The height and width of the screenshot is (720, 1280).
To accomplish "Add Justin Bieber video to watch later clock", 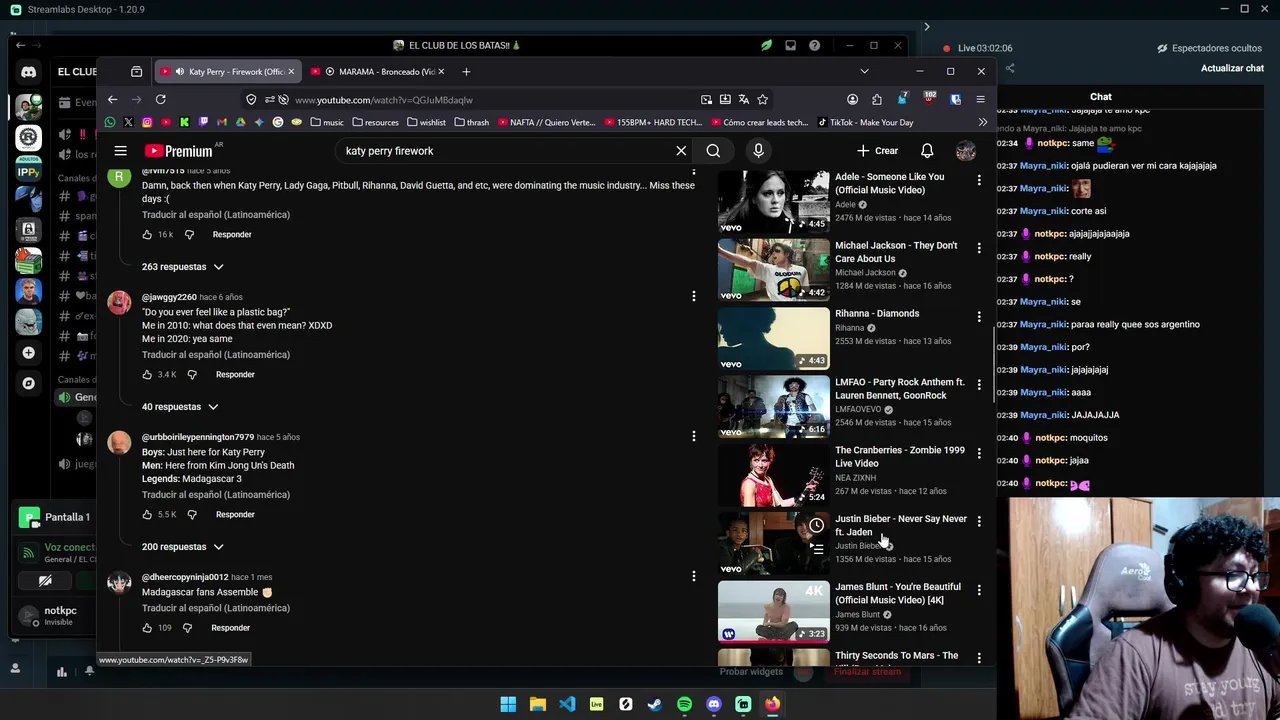I will pos(817,526).
